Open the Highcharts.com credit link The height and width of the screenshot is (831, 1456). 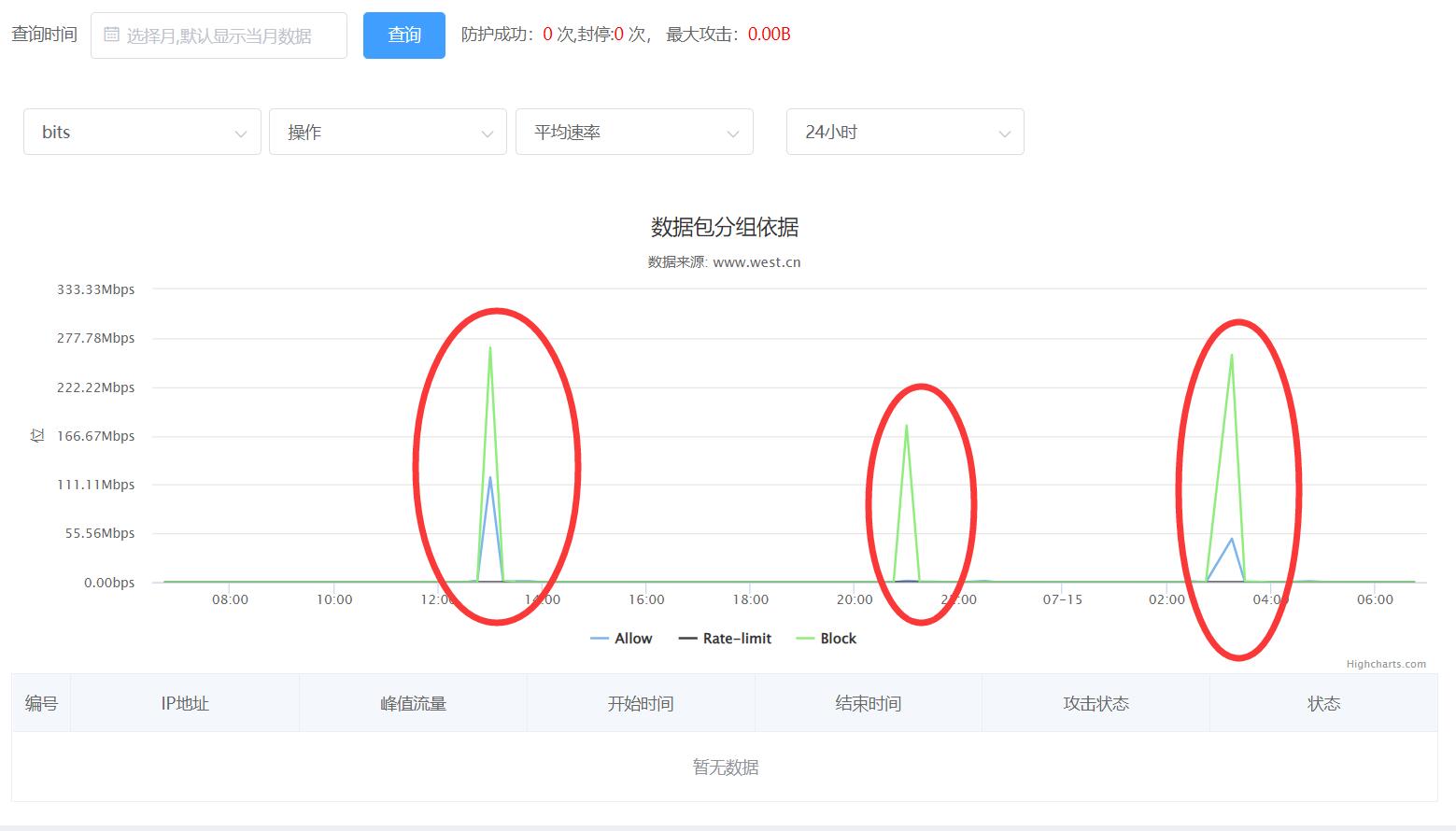[1386, 665]
